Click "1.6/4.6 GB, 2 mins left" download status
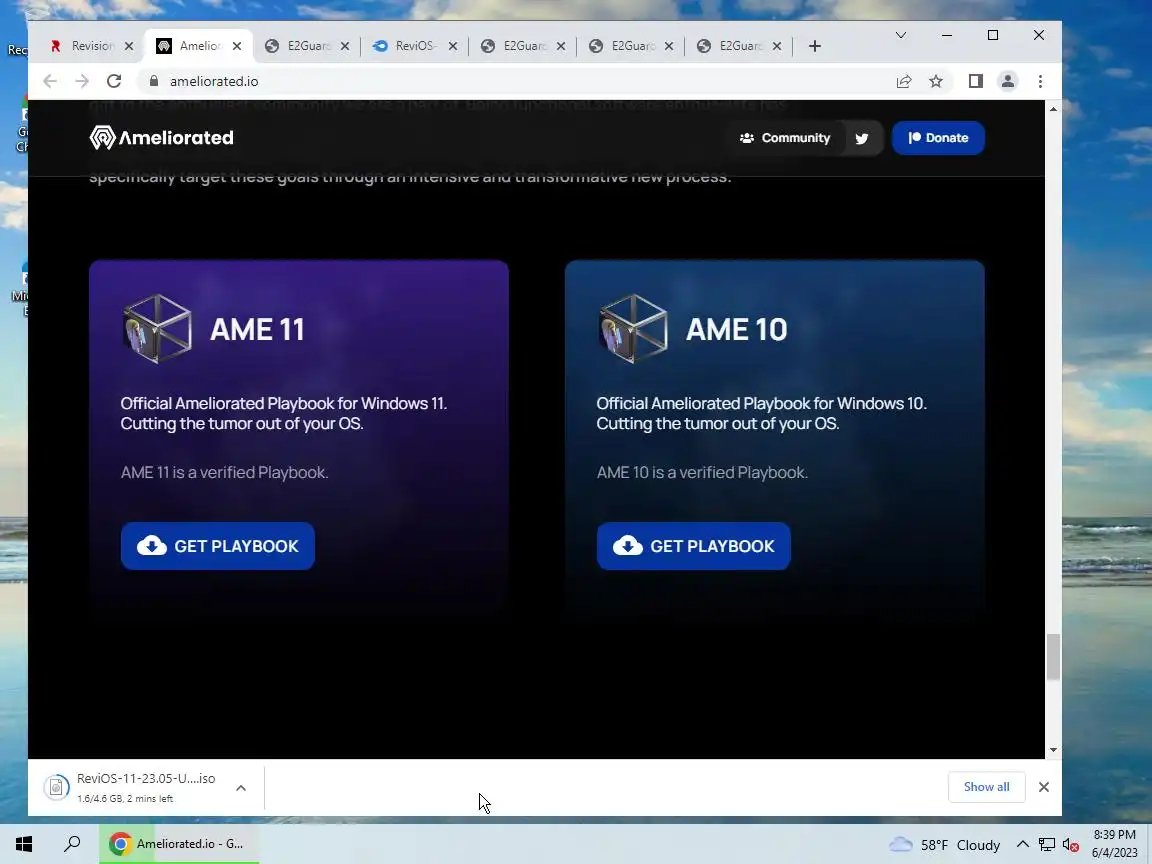The height and width of the screenshot is (864, 1152). click(x=125, y=799)
